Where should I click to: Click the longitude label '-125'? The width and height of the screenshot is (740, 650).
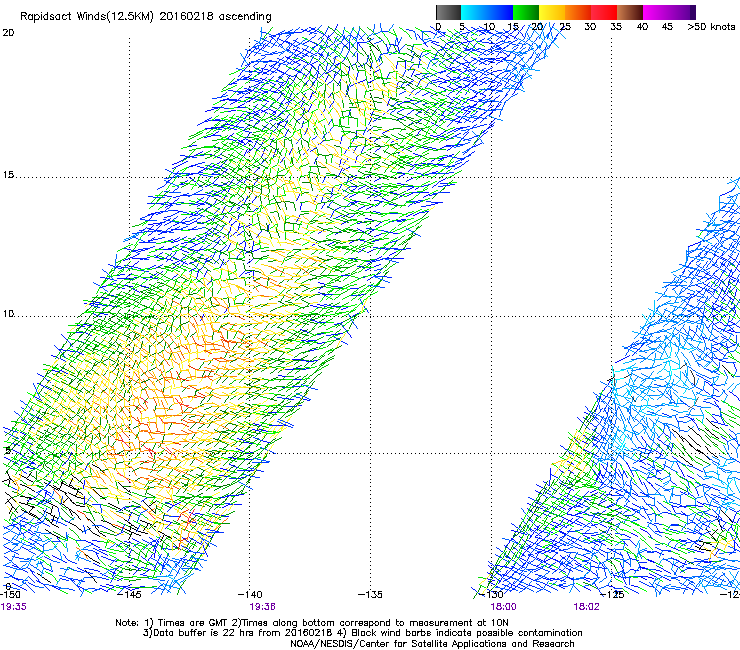(612, 594)
